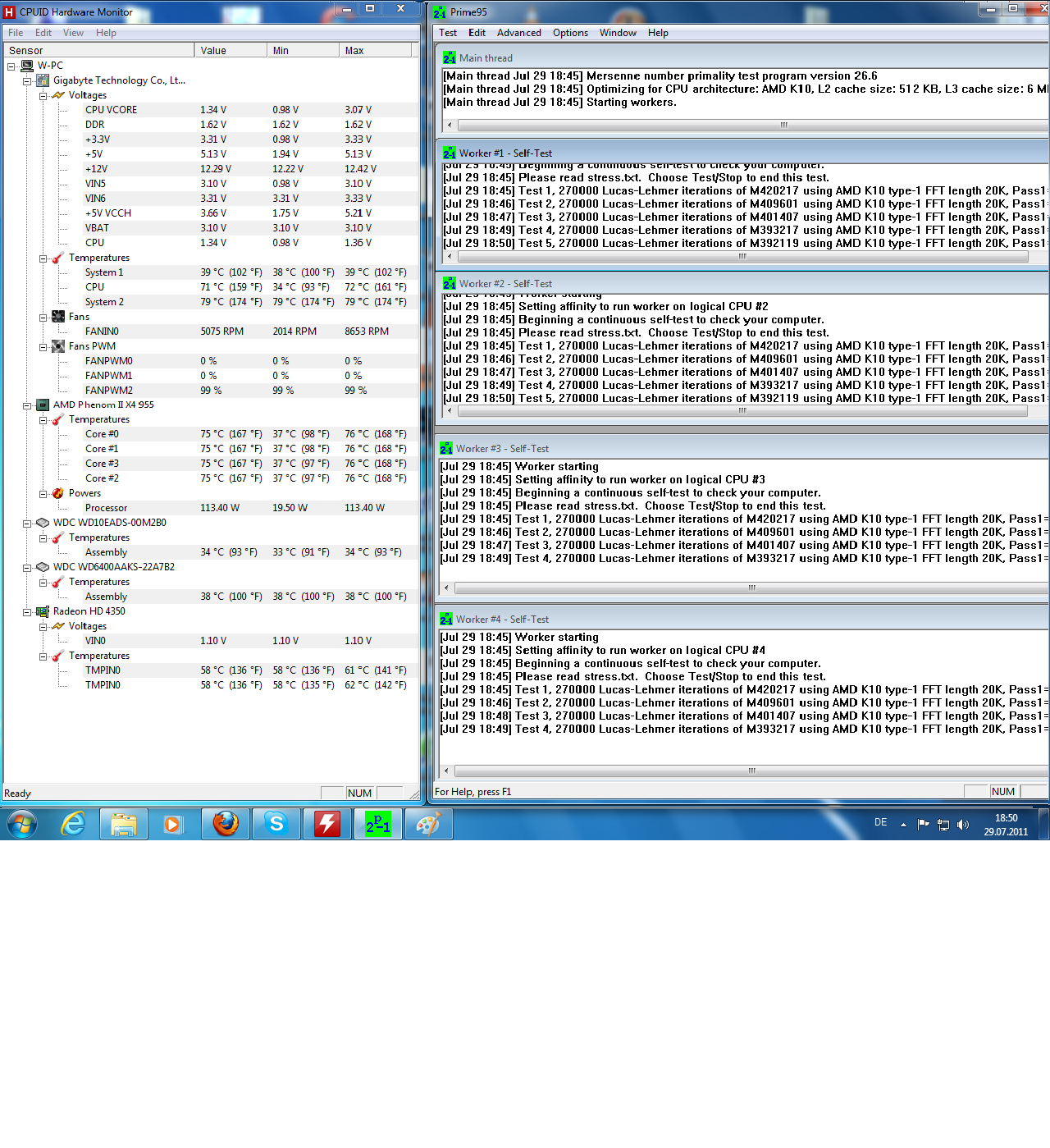Sort by the Min column header
This screenshot has height=1148, width=1050.
click(x=303, y=51)
